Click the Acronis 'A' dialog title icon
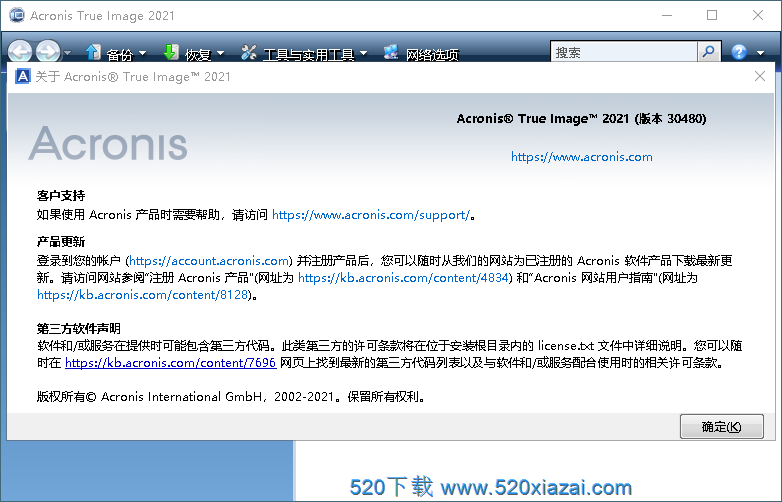This screenshot has width=782, height=502. click(x=22, y=76)
